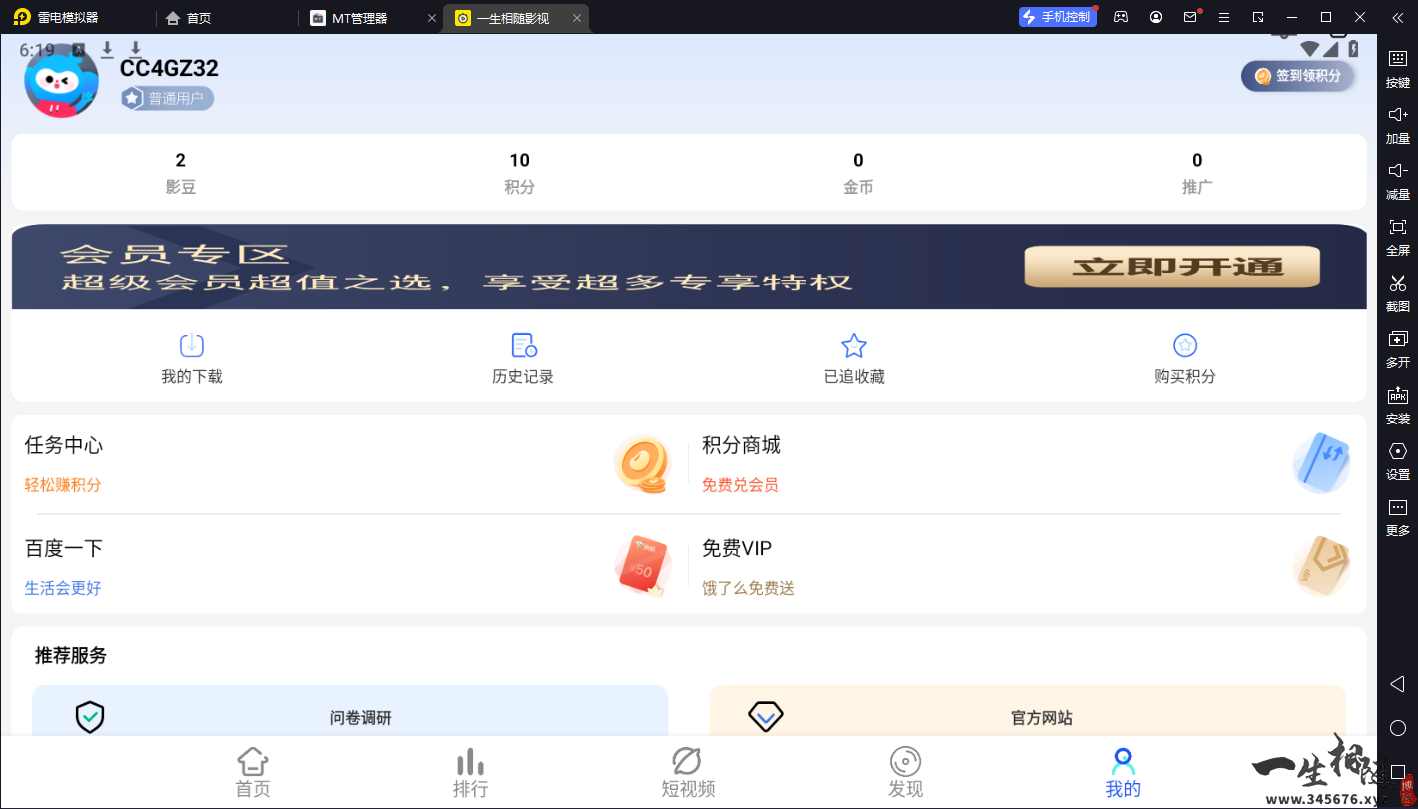Open 购买积分 purchase points
This screenshot has height=809, width=1418.
(x=1185, y=356)
